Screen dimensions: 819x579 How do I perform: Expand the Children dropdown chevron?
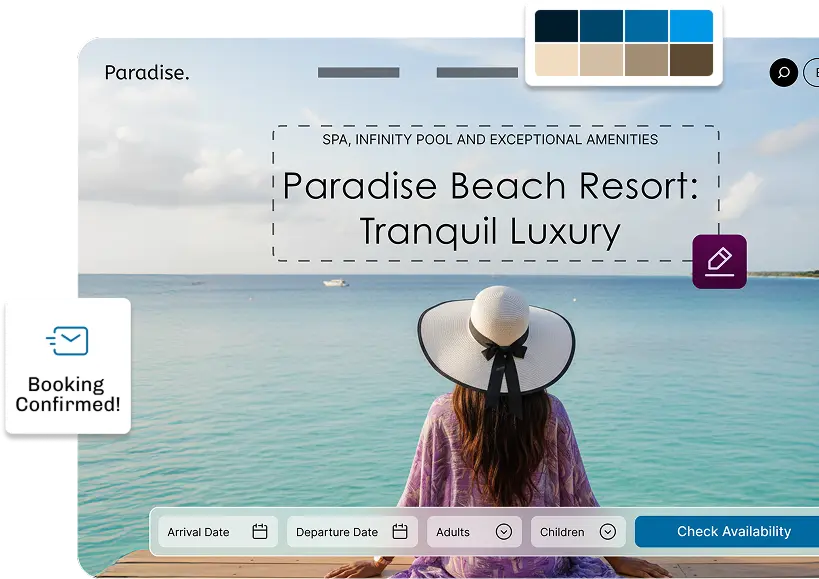[607, 532]
